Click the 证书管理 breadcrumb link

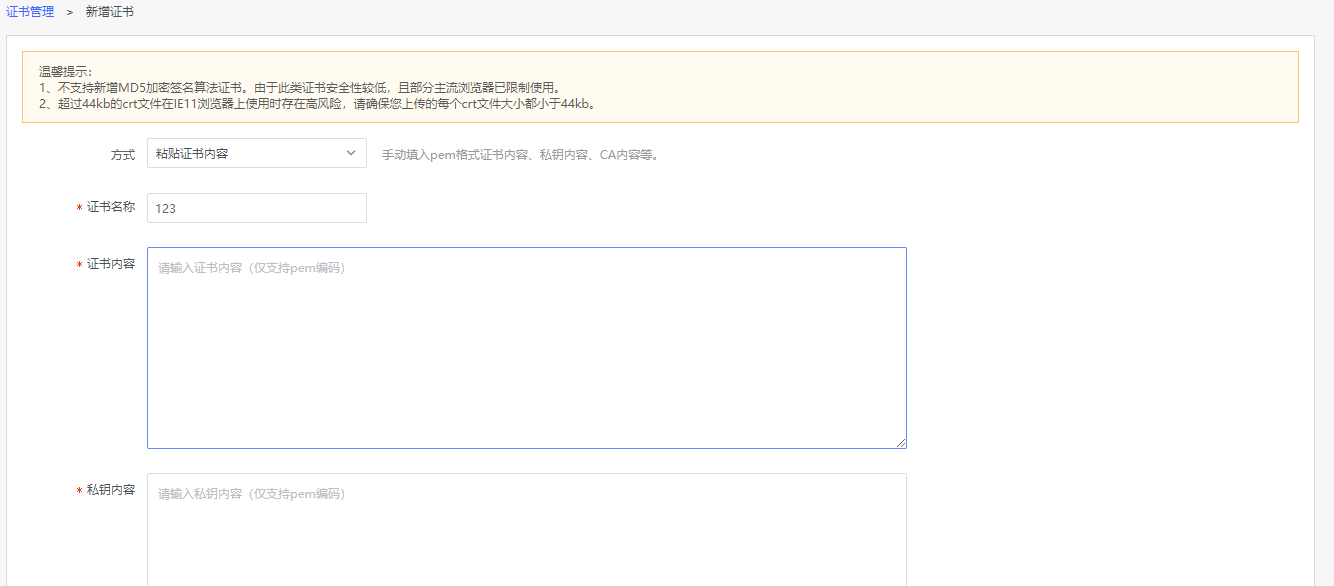coord(30,12)
